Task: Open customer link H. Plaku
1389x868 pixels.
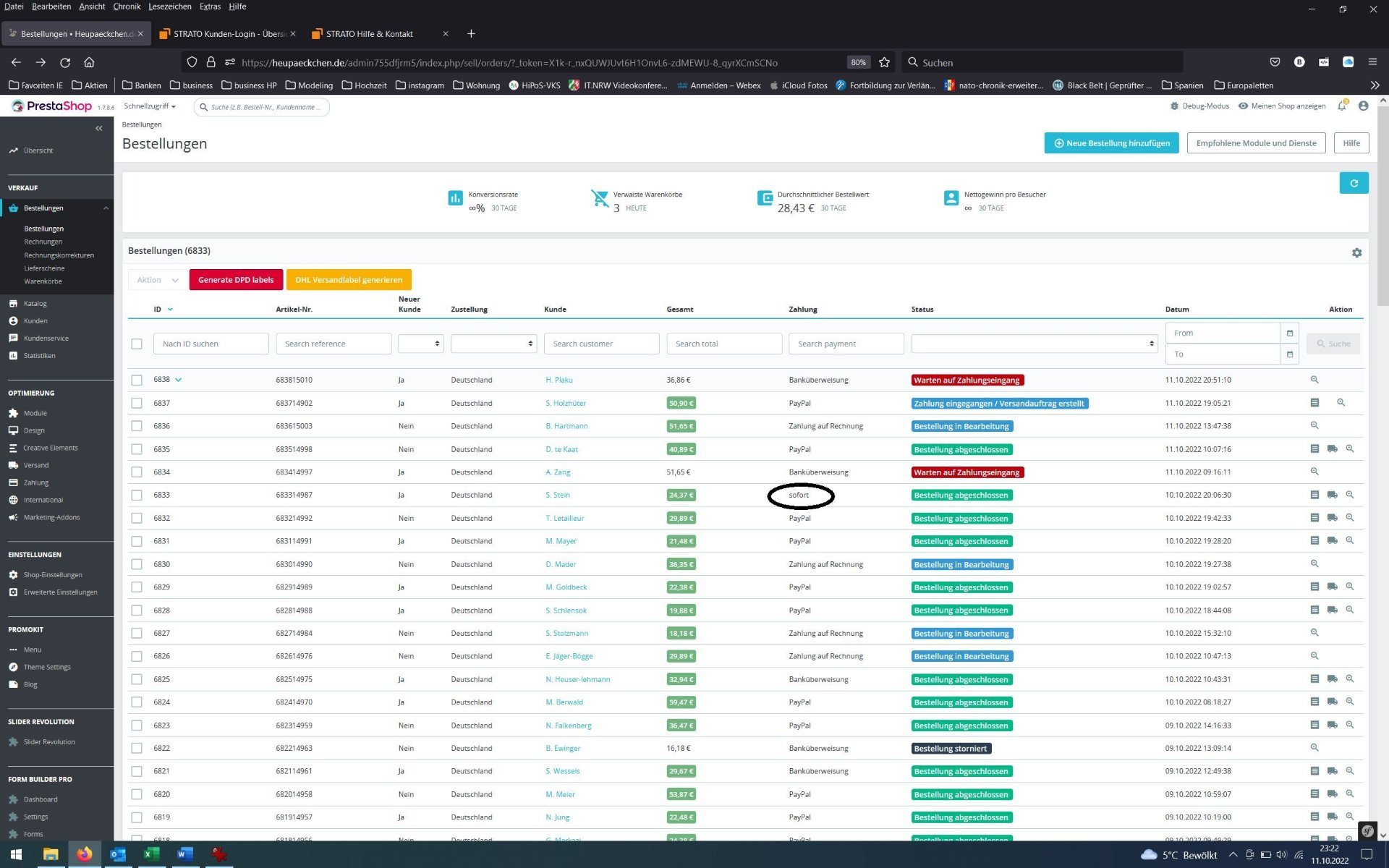Action: click(558, 380)
